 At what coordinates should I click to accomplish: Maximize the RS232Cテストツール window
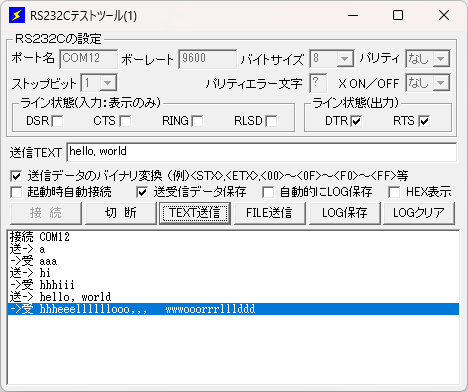(x=398, y=15)
